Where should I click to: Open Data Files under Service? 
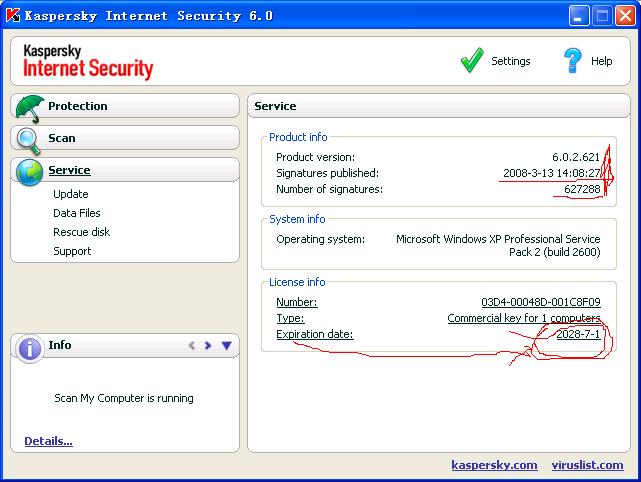[x=76, y=213]
